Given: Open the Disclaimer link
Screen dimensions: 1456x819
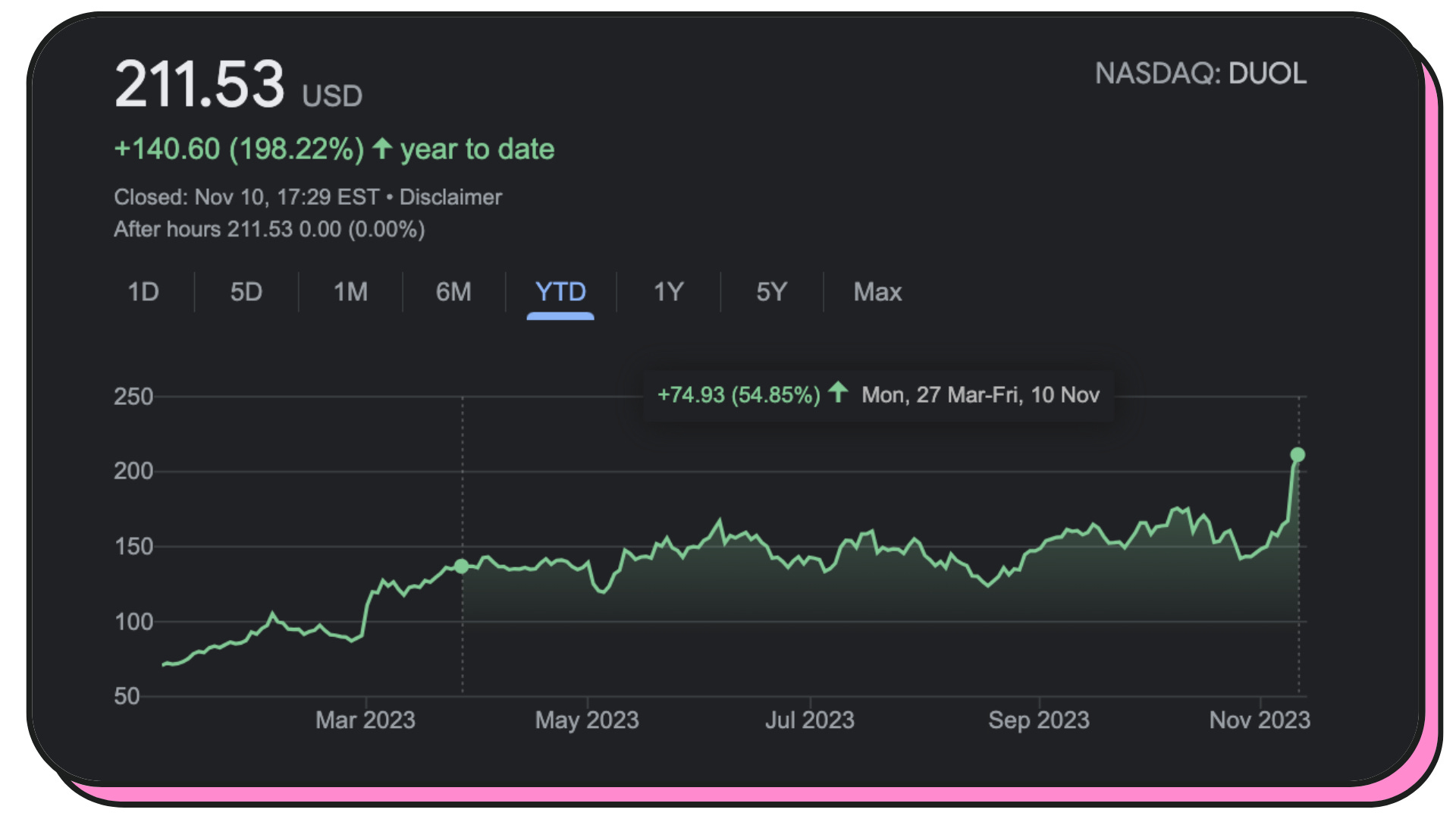Looking at the screenshot, I should pyautogui.click(x=451, y=197).
